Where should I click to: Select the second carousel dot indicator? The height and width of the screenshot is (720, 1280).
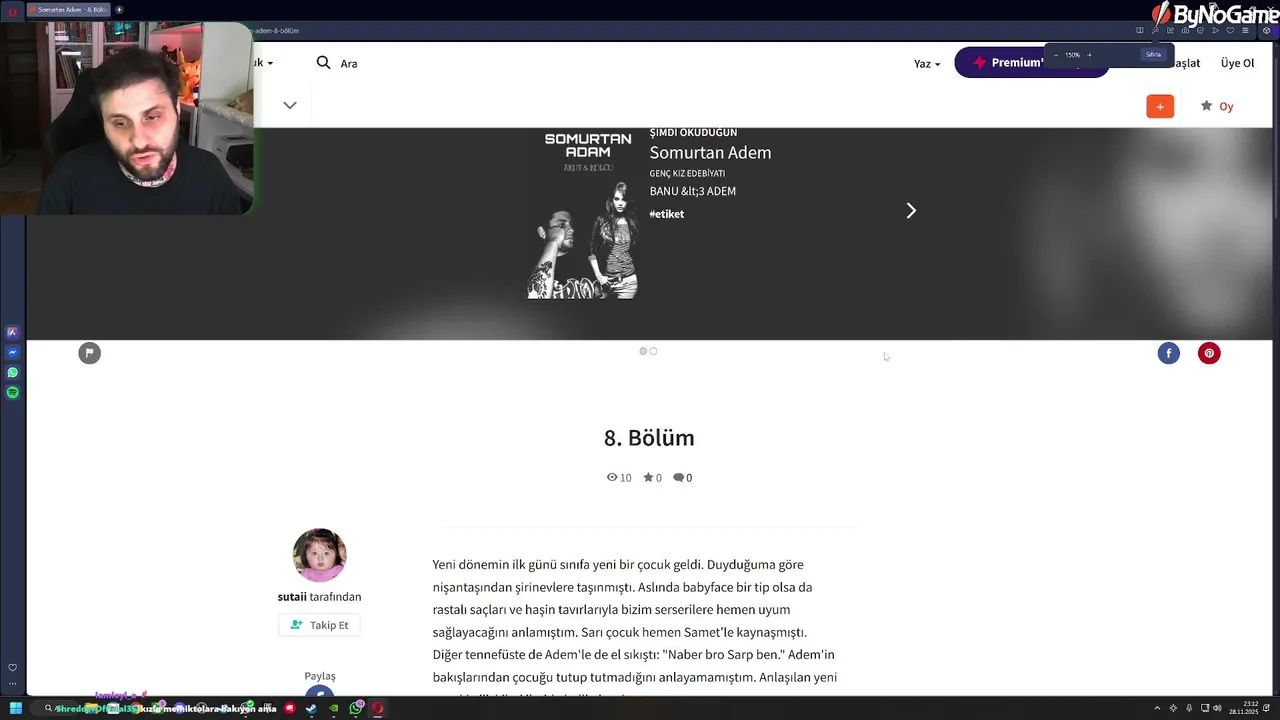653,351
